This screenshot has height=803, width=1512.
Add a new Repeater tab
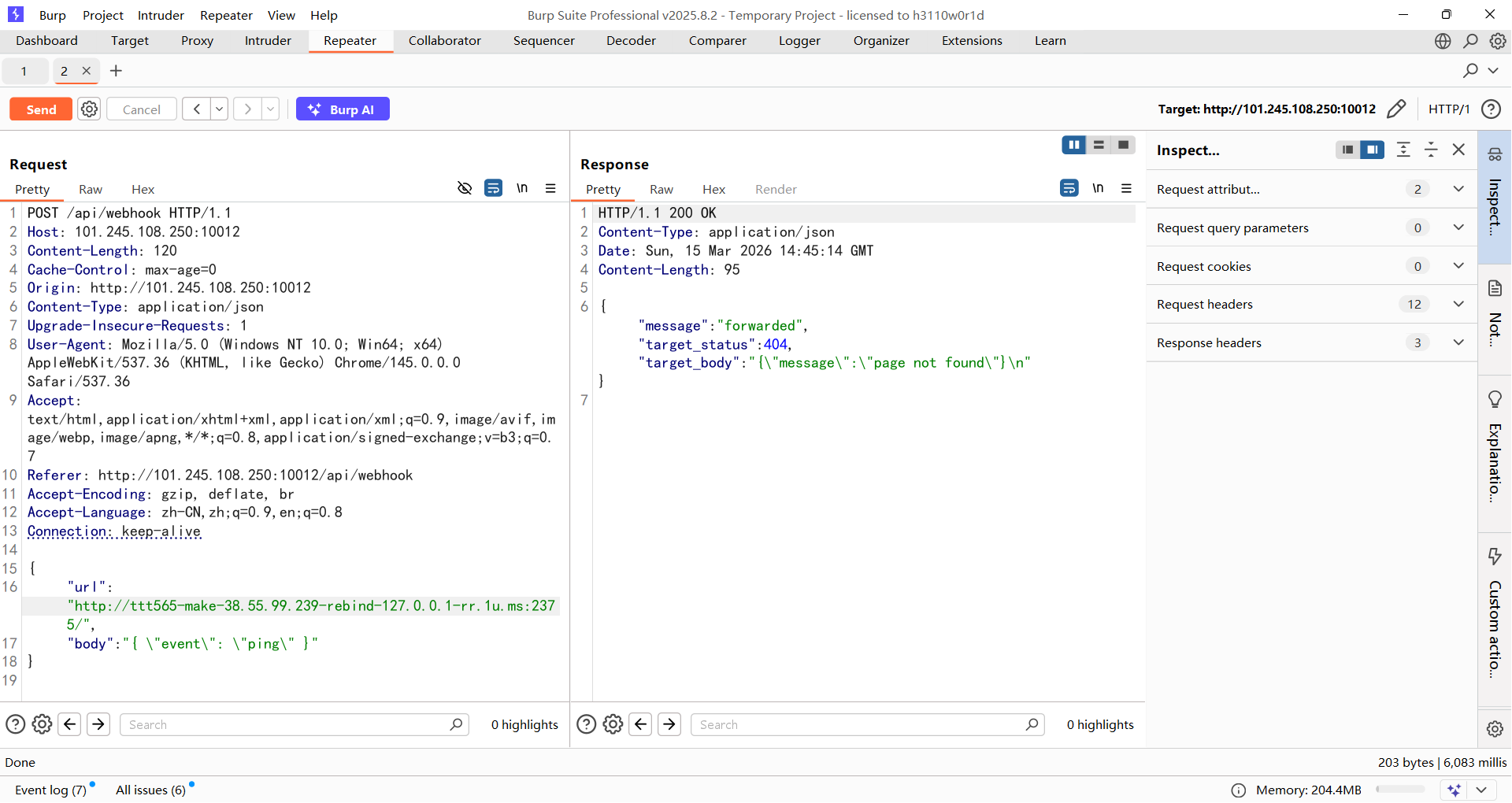pyautogui.click(x=116, y=71)
